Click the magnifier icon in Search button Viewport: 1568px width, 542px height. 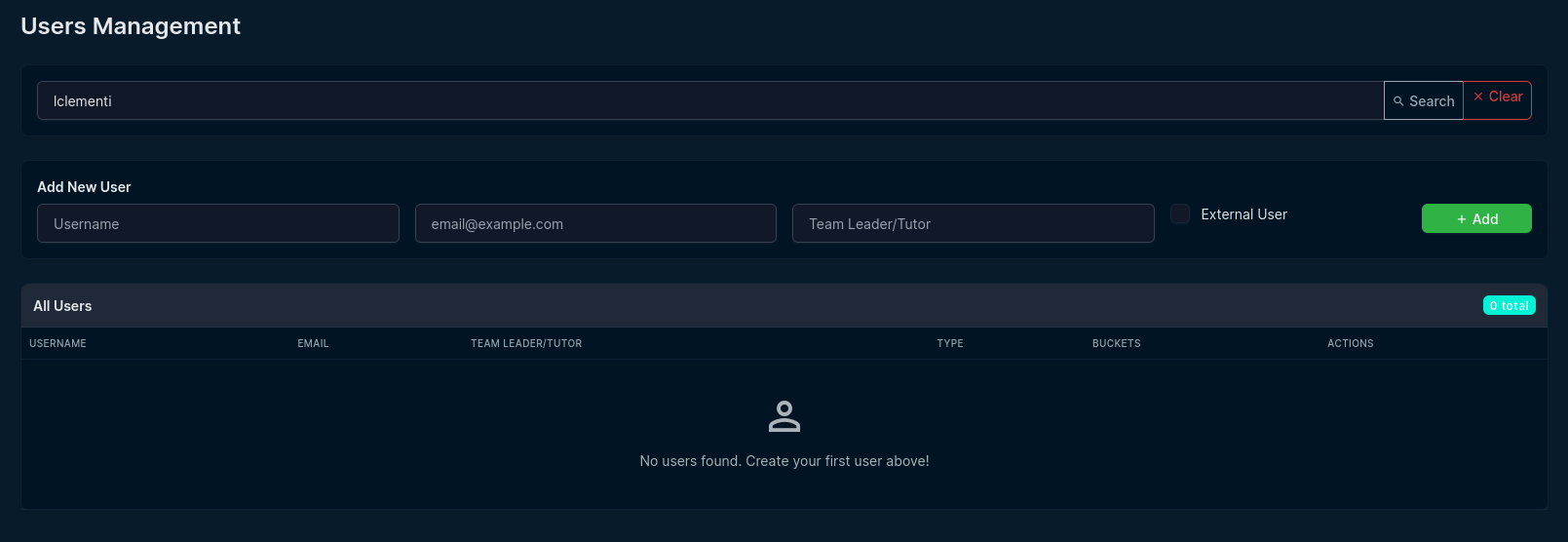(1398, 101)
